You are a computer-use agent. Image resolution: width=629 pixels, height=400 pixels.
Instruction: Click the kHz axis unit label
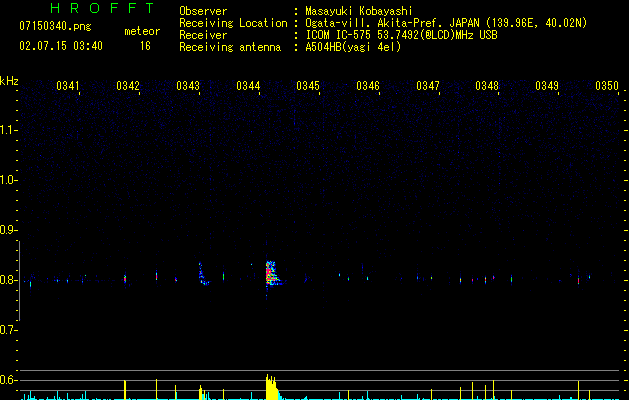click(x=9, y=81)
